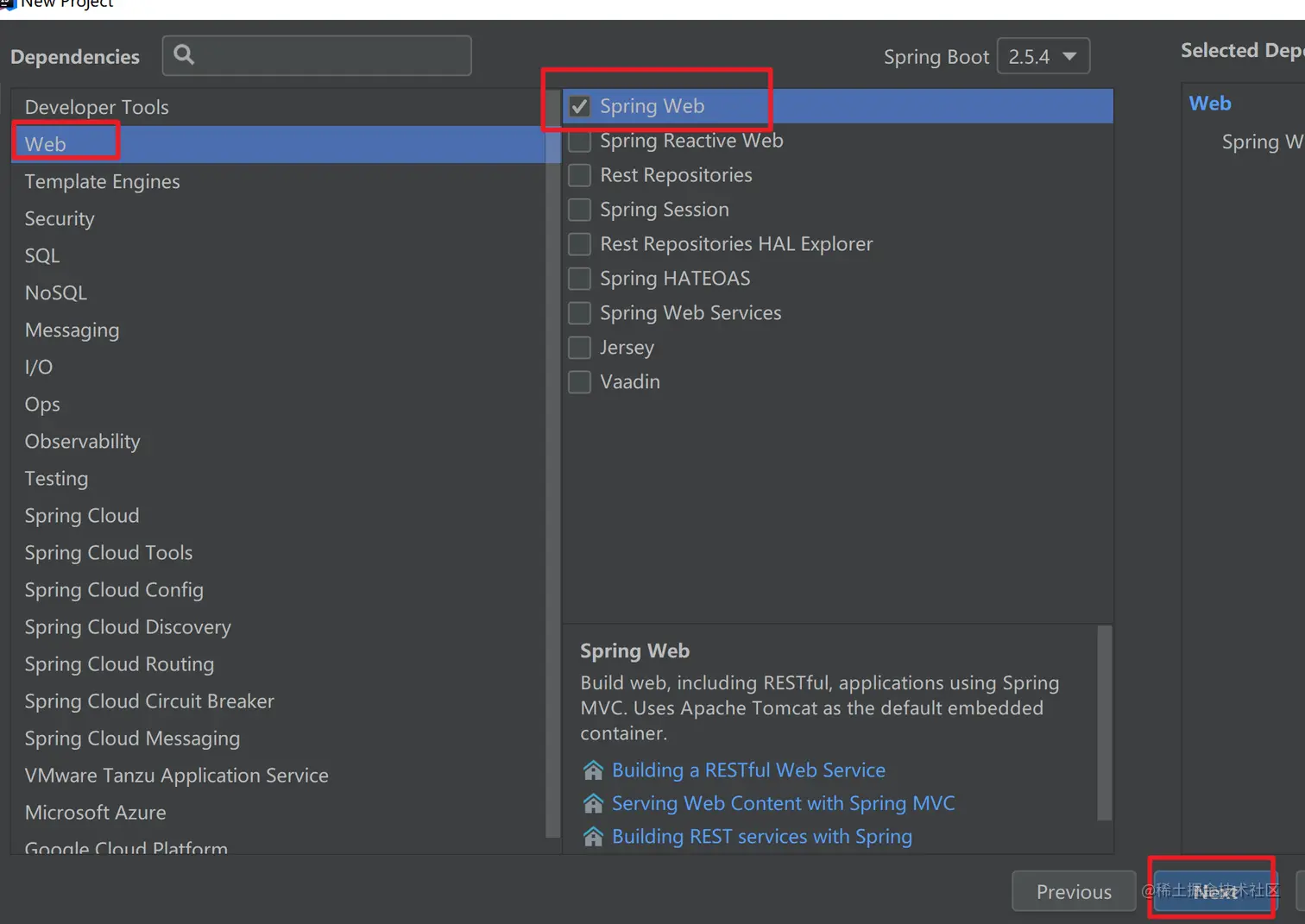Image resolution: width=1305 pixels, height=924 pixels.
Task: Select the Observability category
Action: (279, 441)
